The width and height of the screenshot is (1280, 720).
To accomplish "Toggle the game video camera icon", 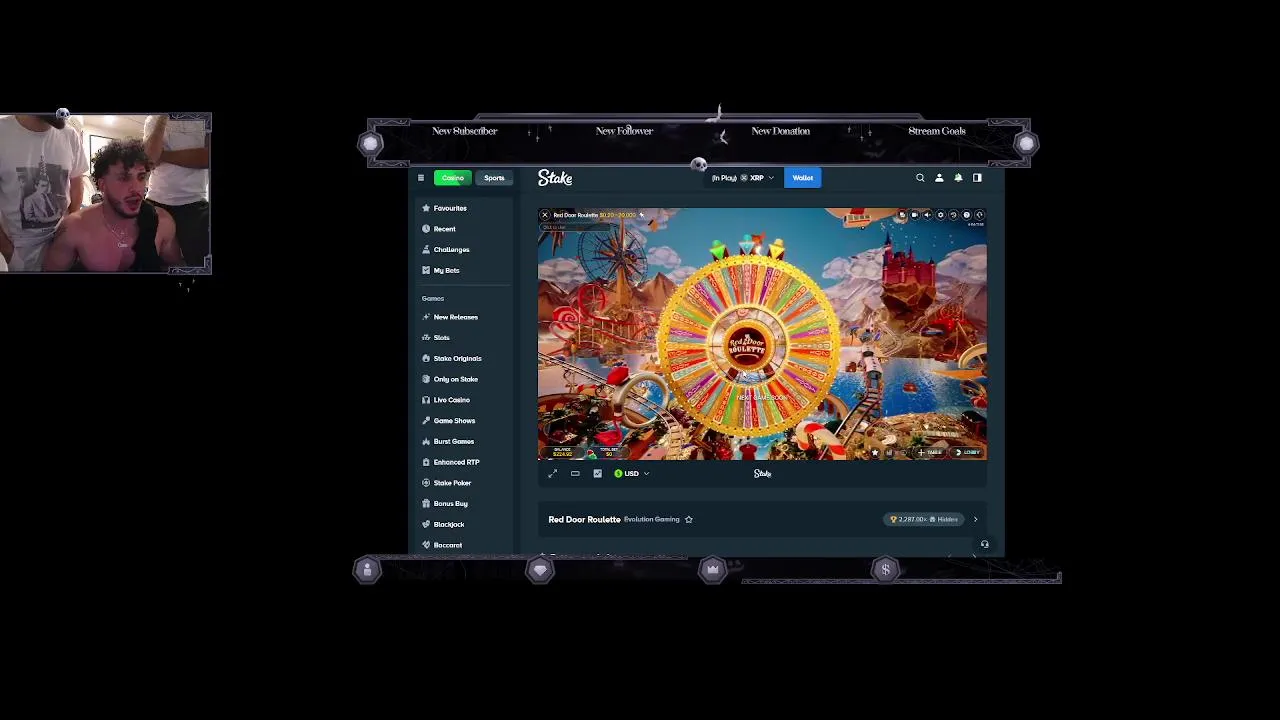I will 914,215.
